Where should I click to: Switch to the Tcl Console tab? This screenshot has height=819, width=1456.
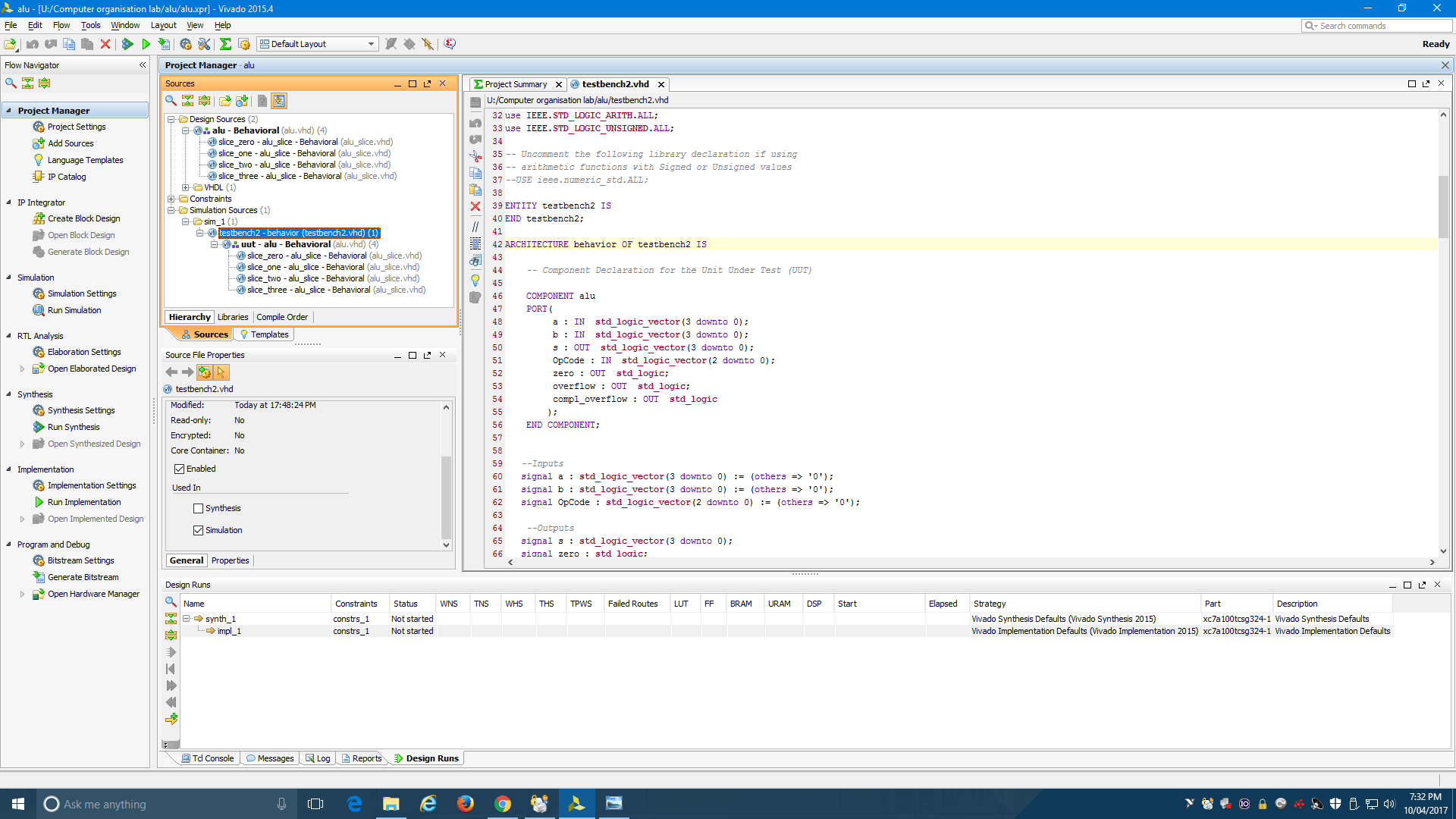click(207, 758)
